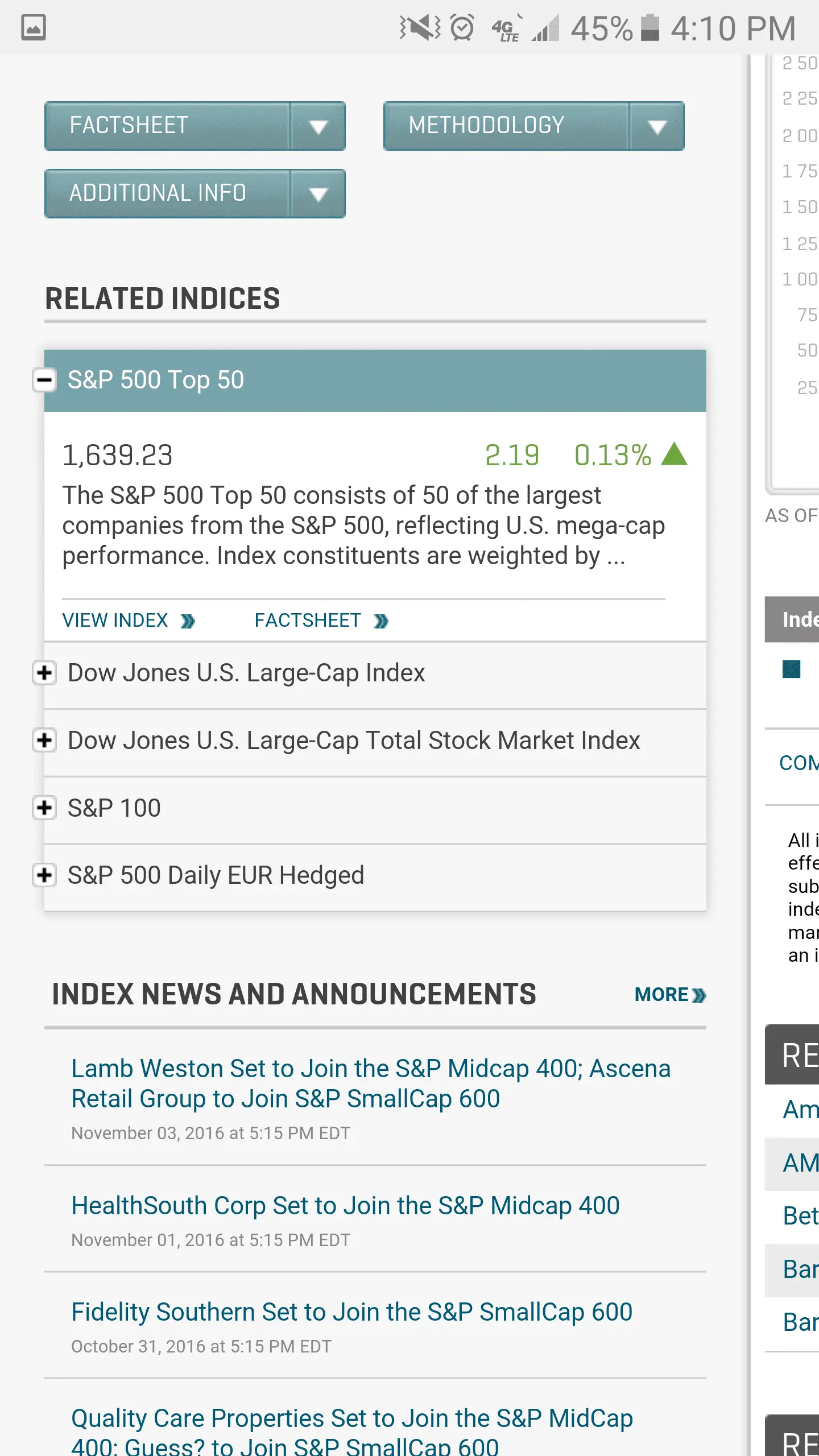The width and height of the screenshot is (819, 1456).
Task: Click the Dow Jones U.S. Large-Cap Index title
Action: coord(246,673)
